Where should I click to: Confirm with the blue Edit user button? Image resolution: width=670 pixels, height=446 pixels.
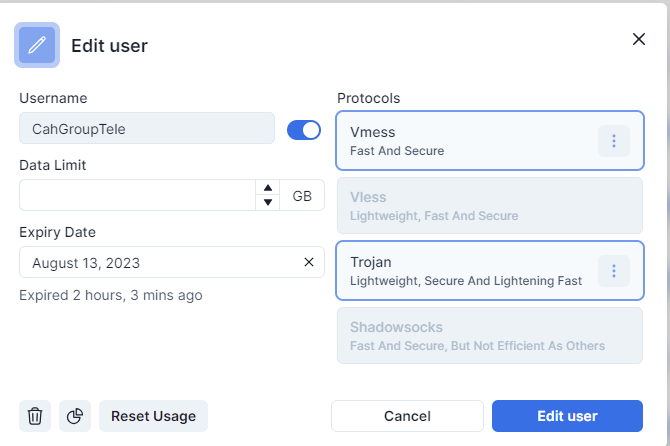tap(567, 416)
